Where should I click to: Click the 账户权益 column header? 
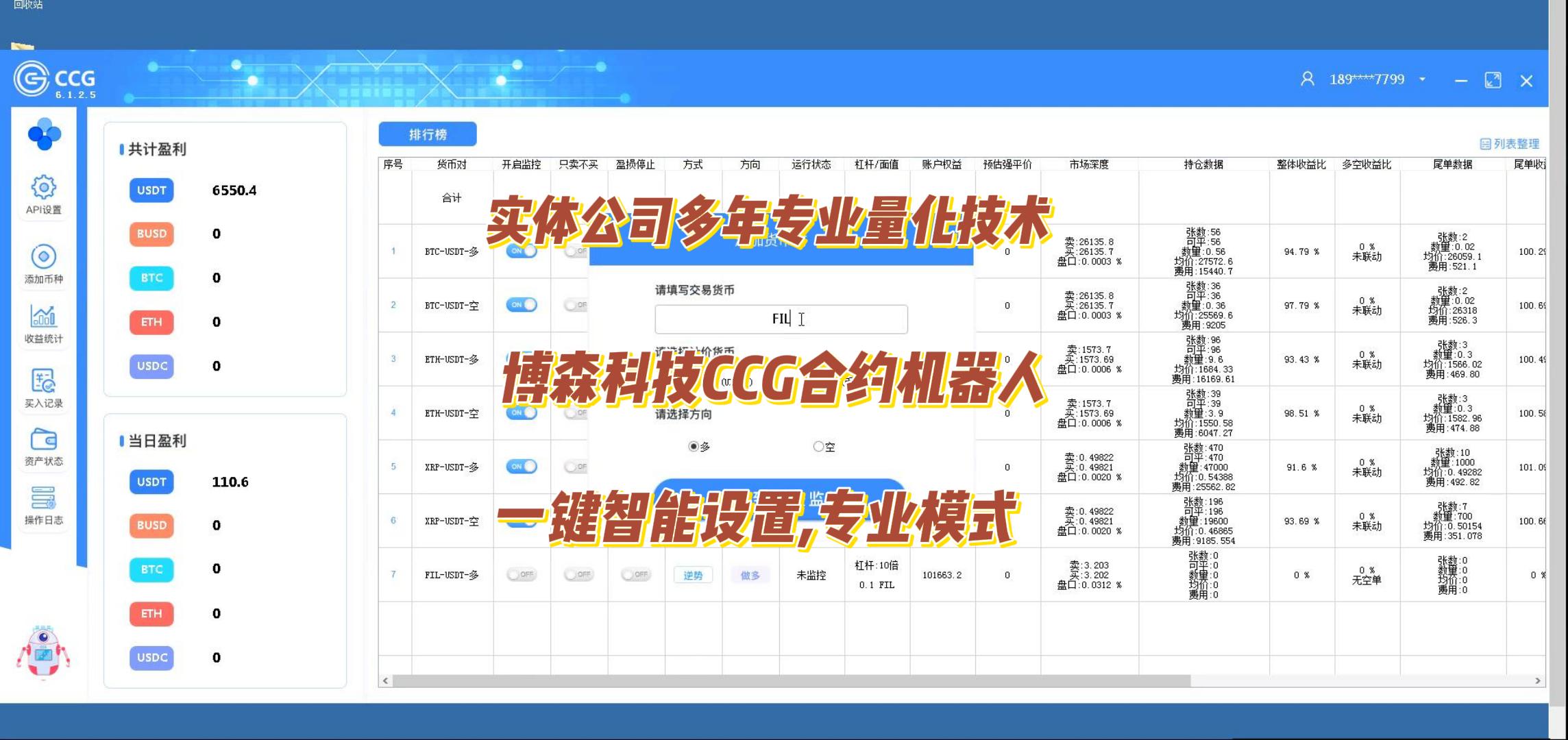(942, 164)
